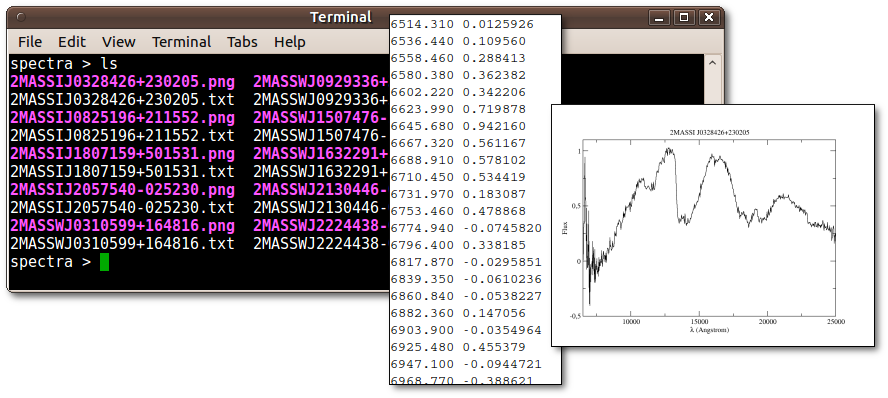Click file 2MASSIJ0825196+211552.png
The width and height of the screenshot is (888, 398).
tap(122, 118)
